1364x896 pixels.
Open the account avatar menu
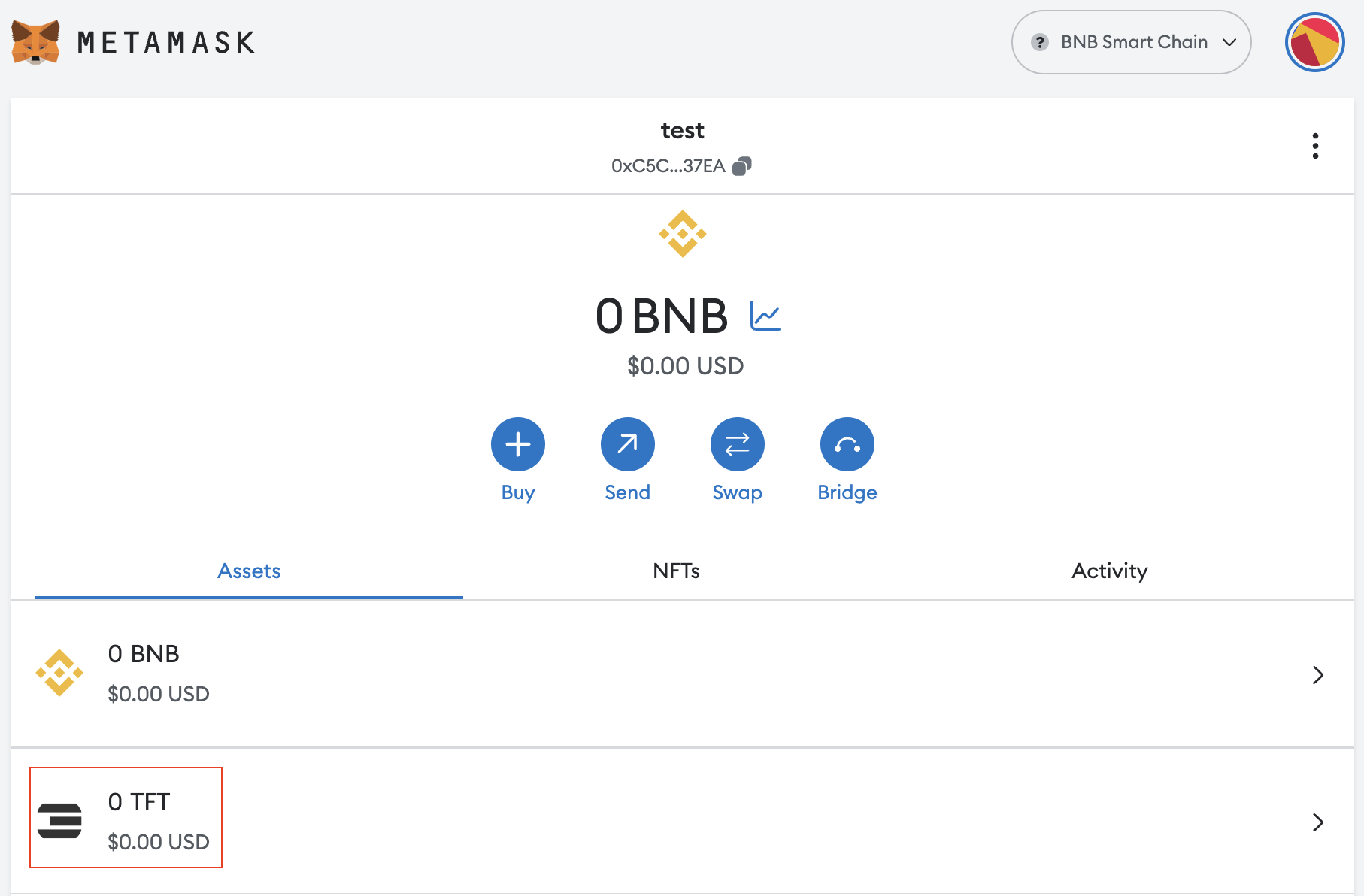tap(1314, 42)
